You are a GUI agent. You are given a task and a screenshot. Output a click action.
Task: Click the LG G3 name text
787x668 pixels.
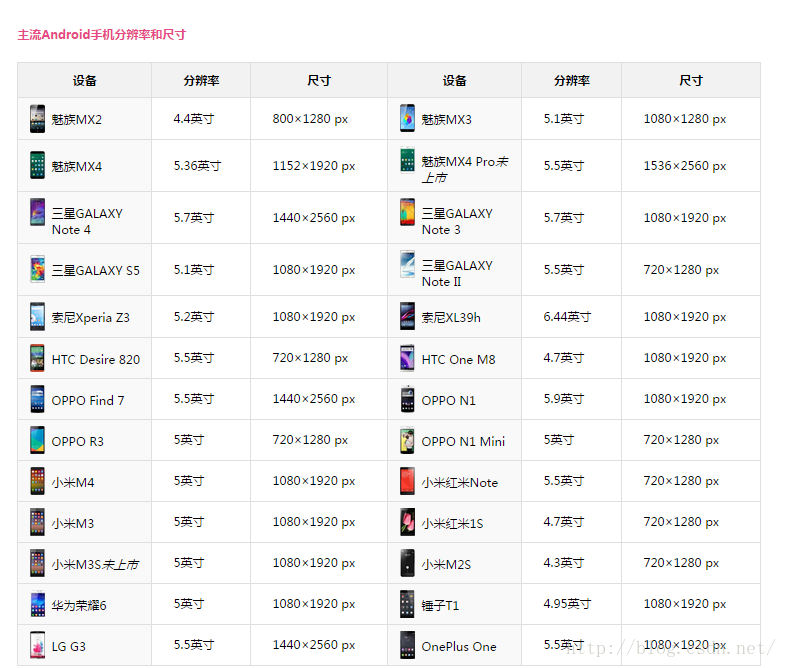tap(69, 646)
